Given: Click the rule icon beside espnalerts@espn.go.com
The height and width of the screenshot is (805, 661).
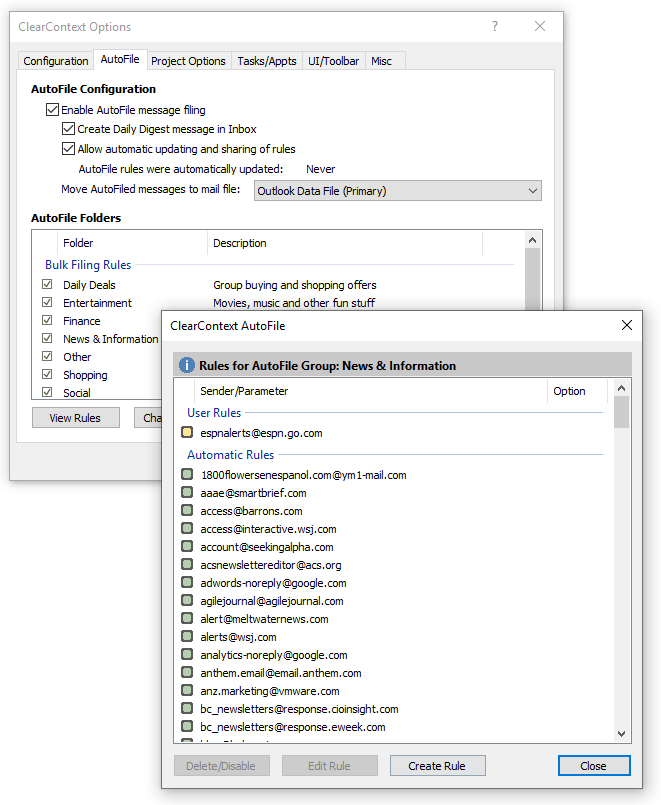Looking at the screenshot, I should 187,432.
